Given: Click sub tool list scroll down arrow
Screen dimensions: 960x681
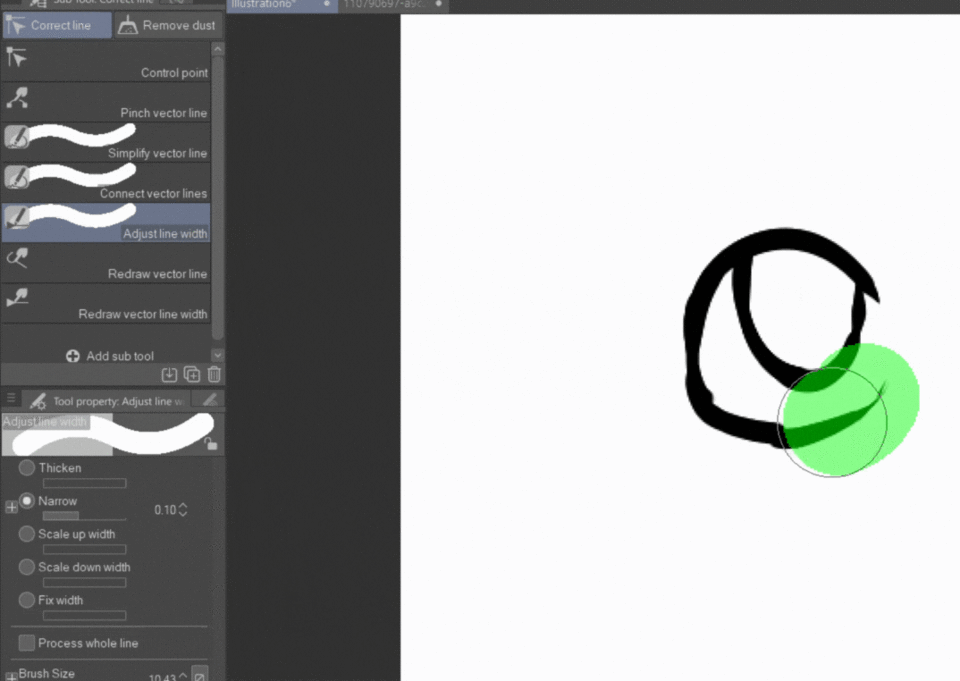Looking at the screenshot, I should [x=217, y=355].
